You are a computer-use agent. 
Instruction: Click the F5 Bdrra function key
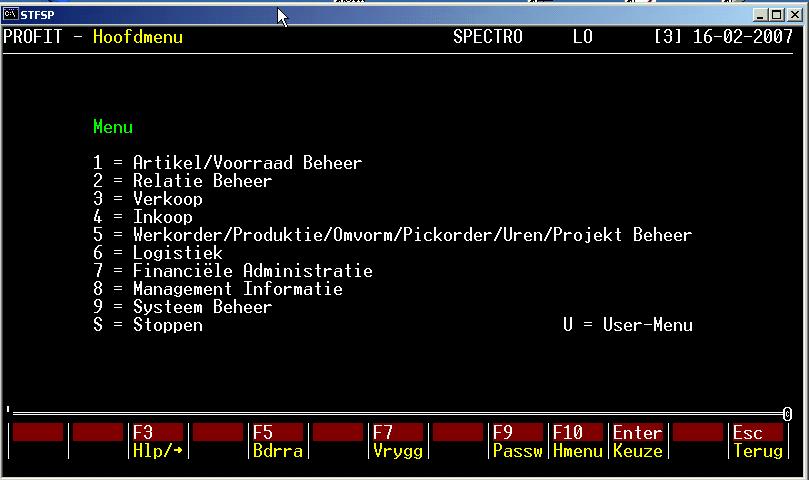tap(278, 441)
